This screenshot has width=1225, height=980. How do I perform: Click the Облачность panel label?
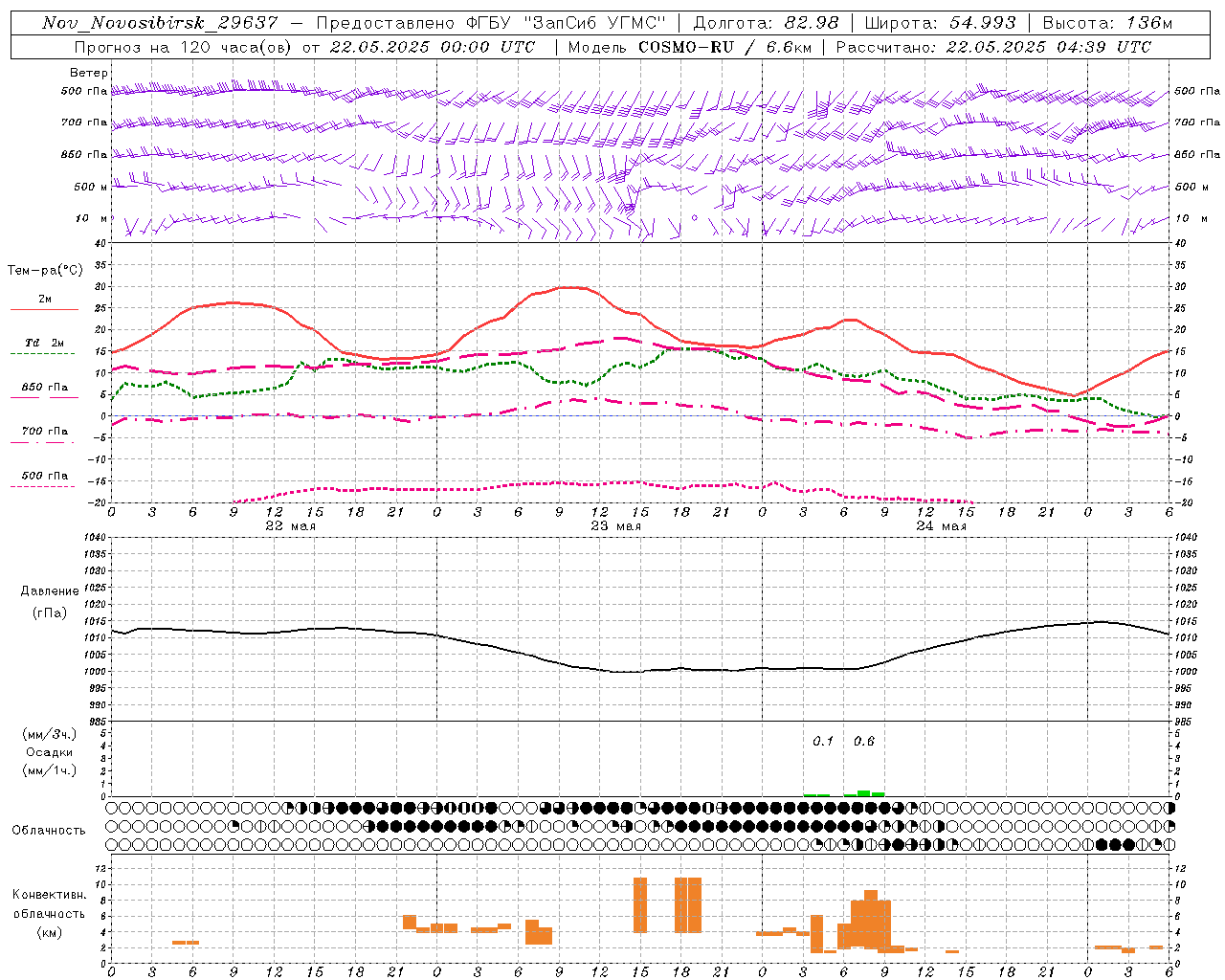click(x=49, y=831)
